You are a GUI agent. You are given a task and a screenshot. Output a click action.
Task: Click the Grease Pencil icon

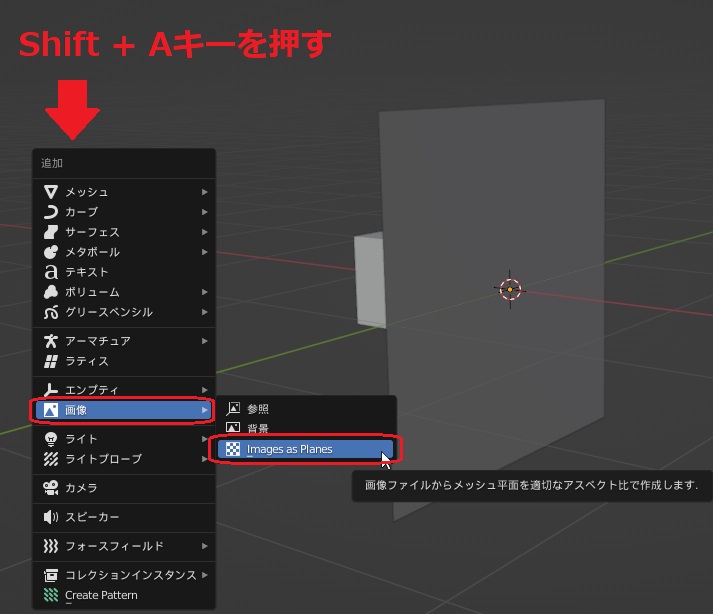[51, 312]
